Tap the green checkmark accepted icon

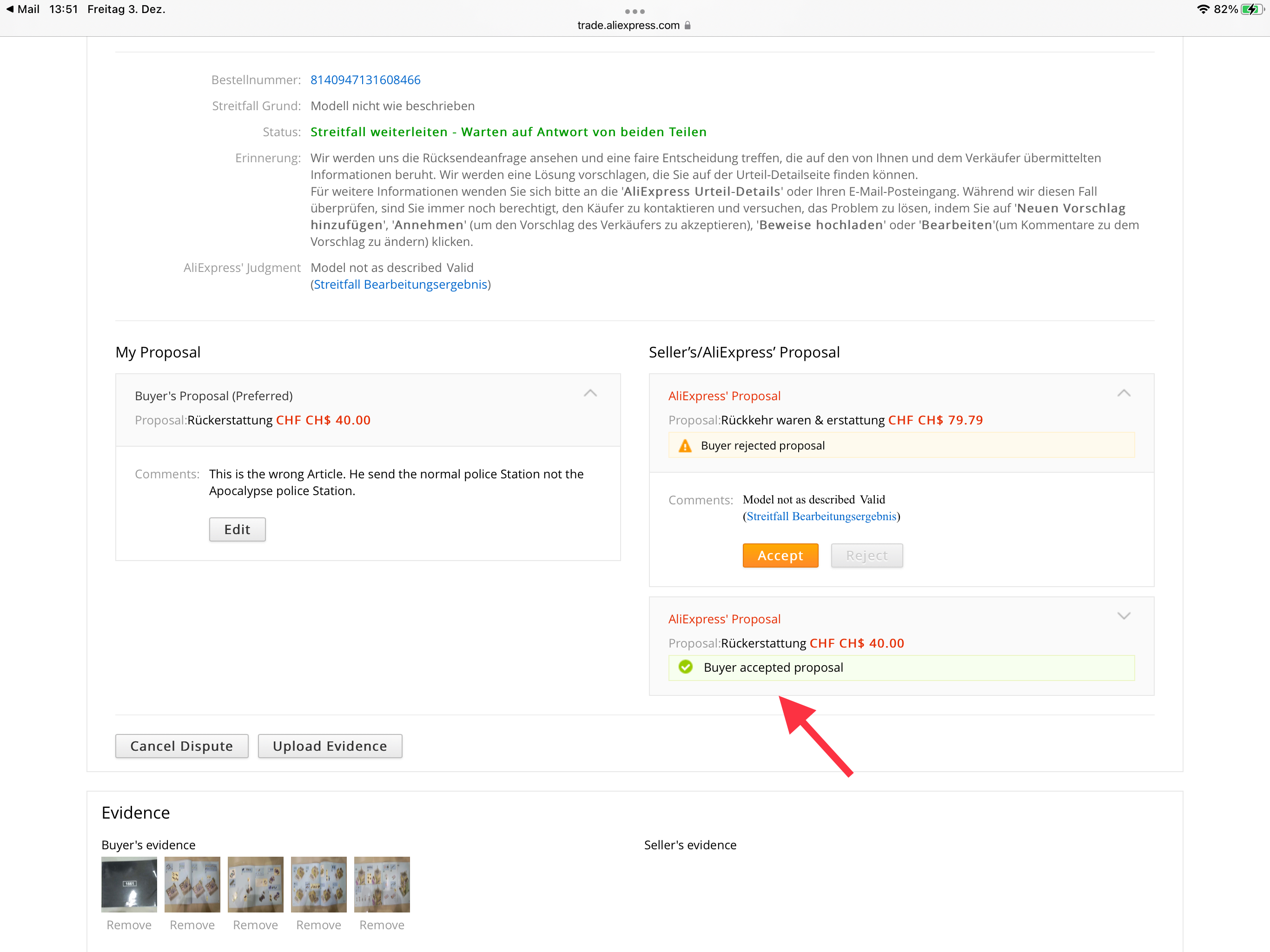point(686,667)
